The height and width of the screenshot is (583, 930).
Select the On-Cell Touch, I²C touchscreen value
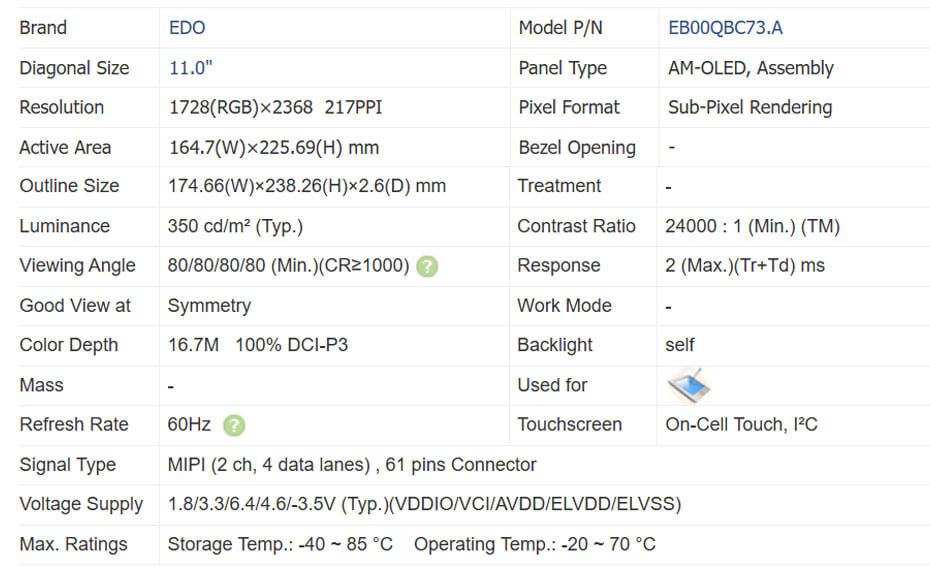point(741,425)
